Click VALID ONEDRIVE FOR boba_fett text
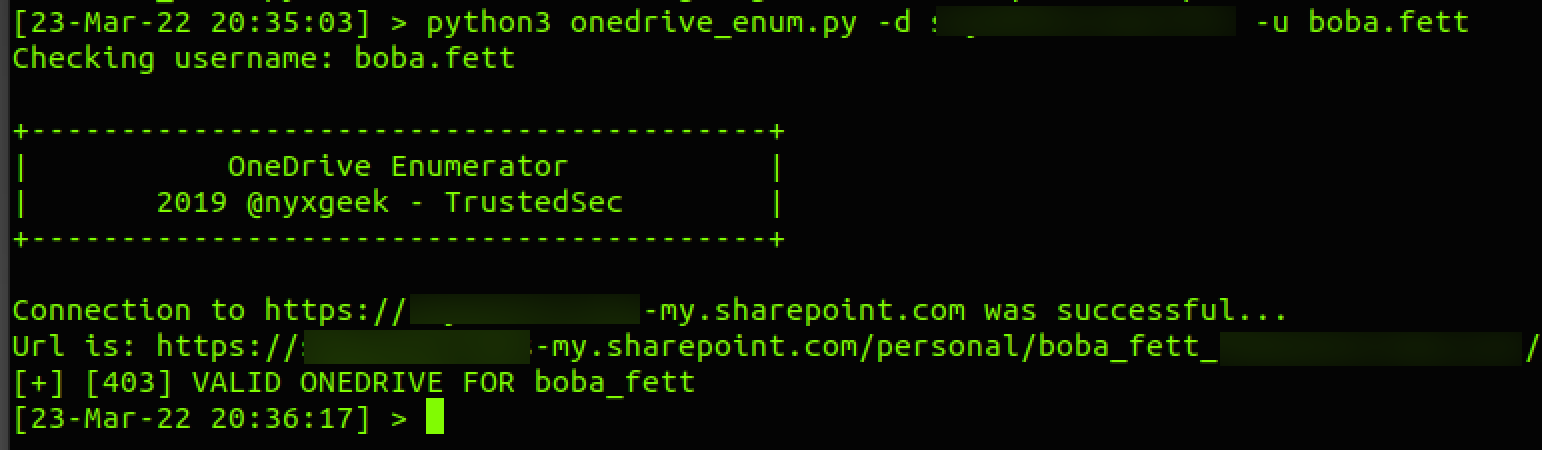Screen dimensions: 1542x450 pos(443,383)
